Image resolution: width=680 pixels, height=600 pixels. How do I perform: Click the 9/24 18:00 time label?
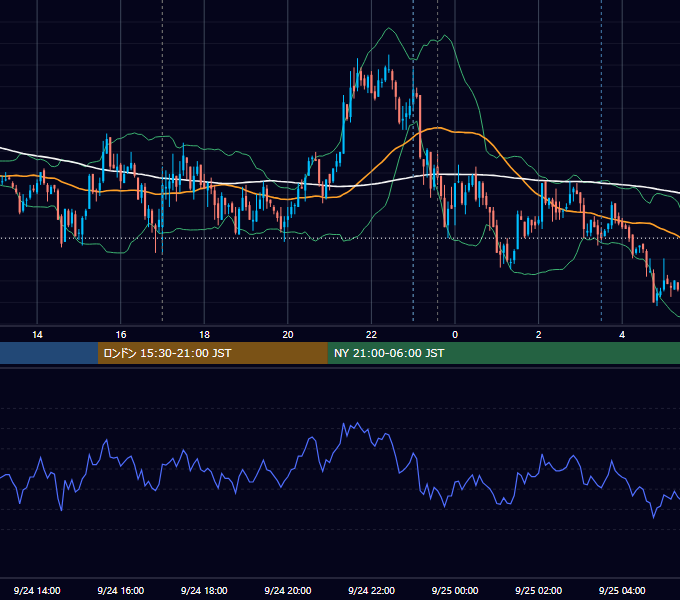pyautogui.click(x=204, y=590)
